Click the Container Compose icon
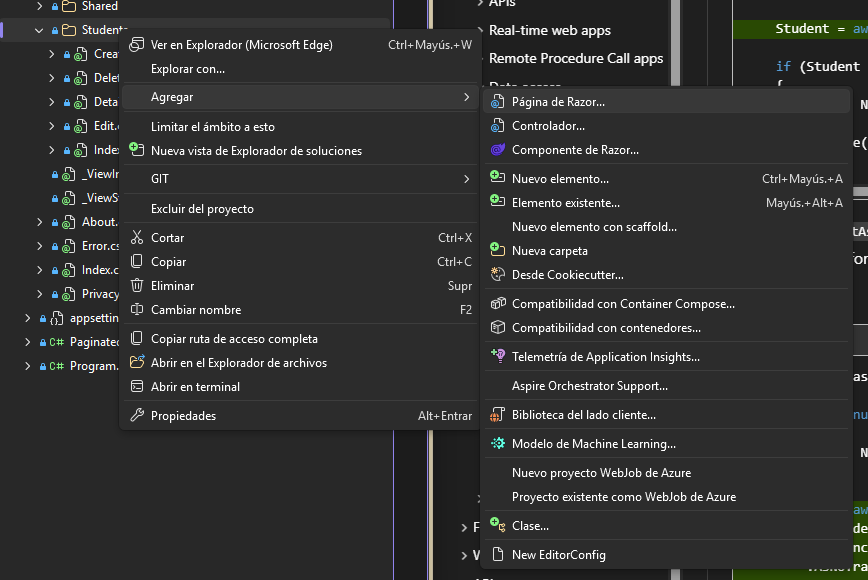Viewport: 868px width, 580px height. [498, 303]
